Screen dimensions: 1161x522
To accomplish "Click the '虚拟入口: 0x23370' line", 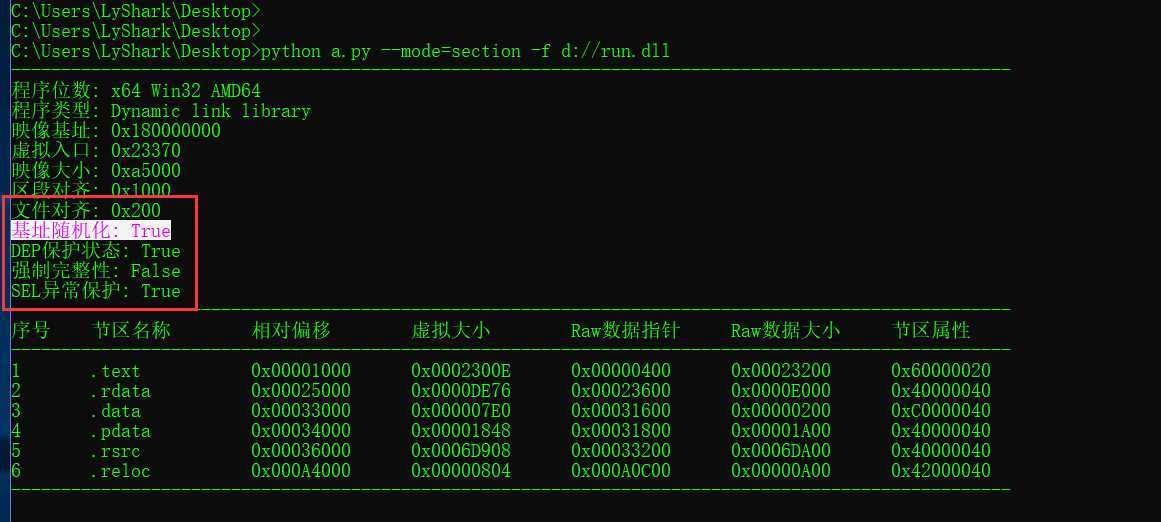I will [x=96, y=151].
